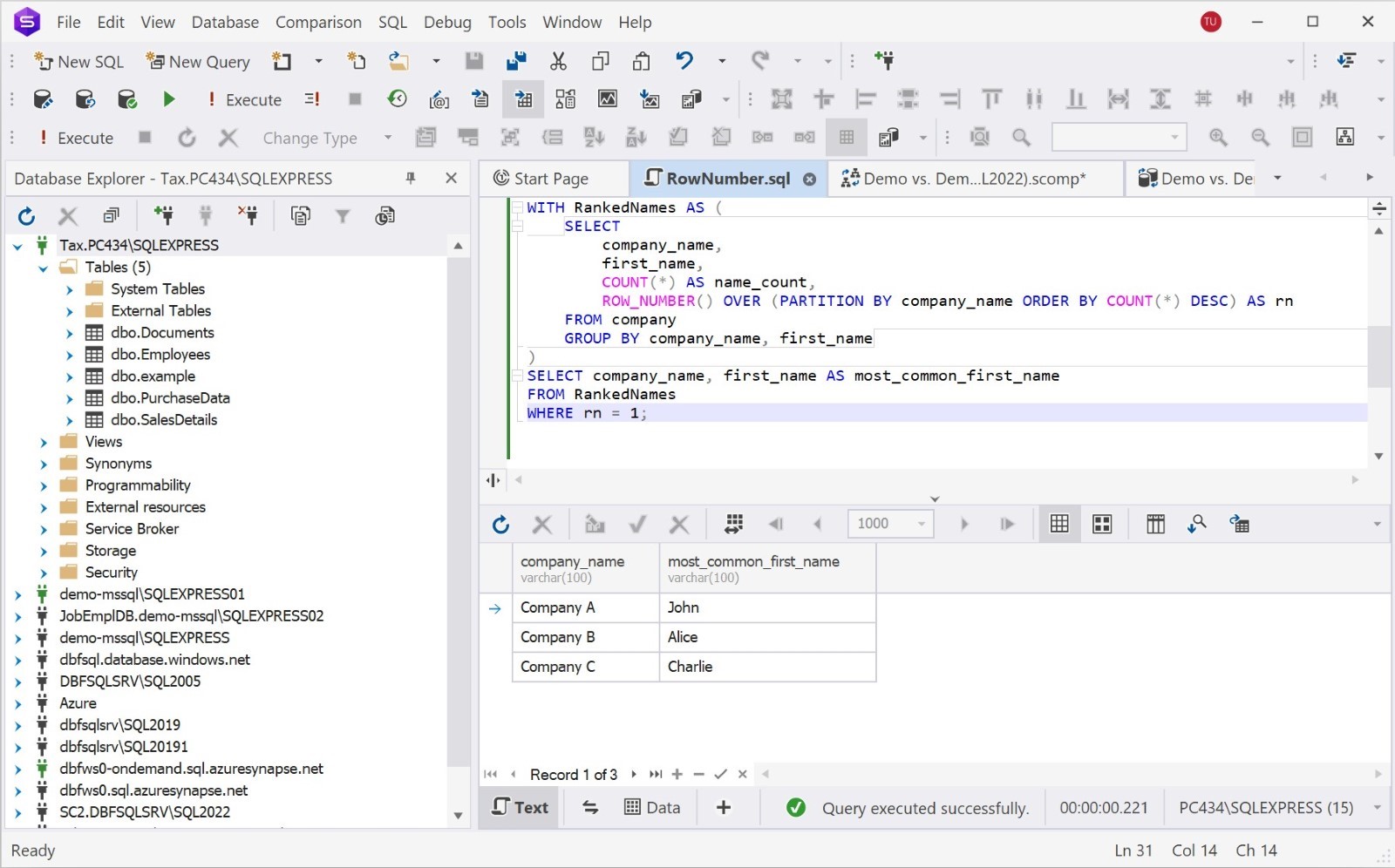Click the user account TU avatar
This screenshot has width=1395, height=868.
coord(1210,22)
